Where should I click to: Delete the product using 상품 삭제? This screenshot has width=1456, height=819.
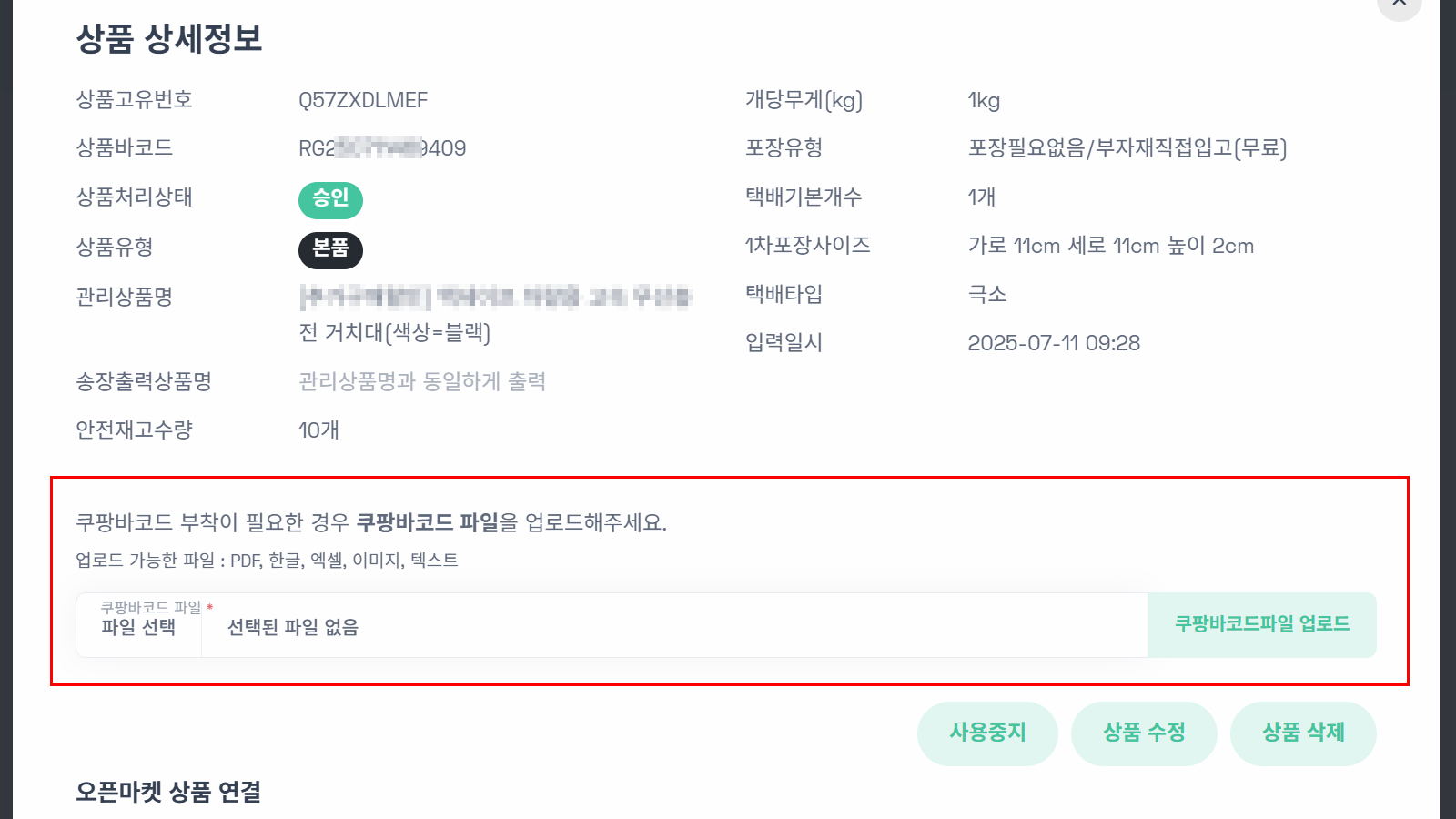coord(1303,733)
